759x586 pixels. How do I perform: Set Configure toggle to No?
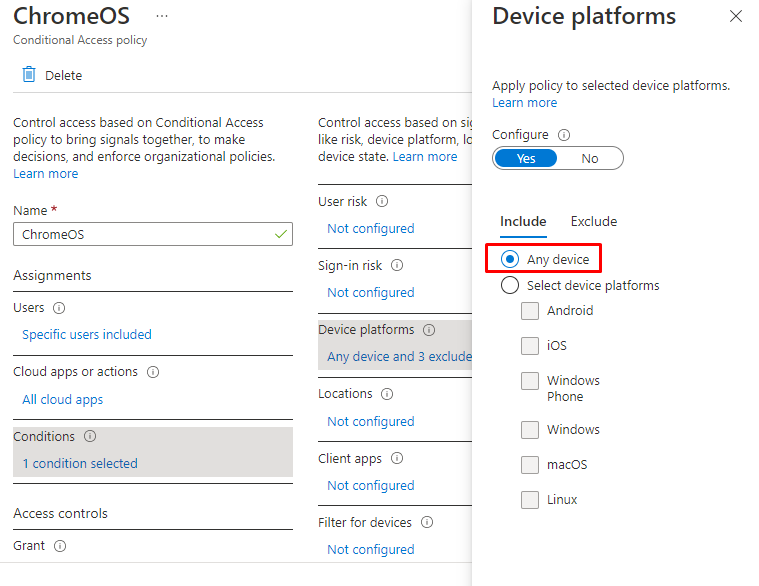tap(590, 158)
